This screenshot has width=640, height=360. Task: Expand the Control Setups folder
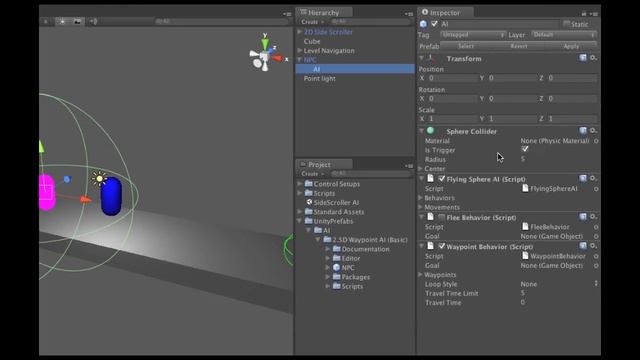(x=300, y=184)
